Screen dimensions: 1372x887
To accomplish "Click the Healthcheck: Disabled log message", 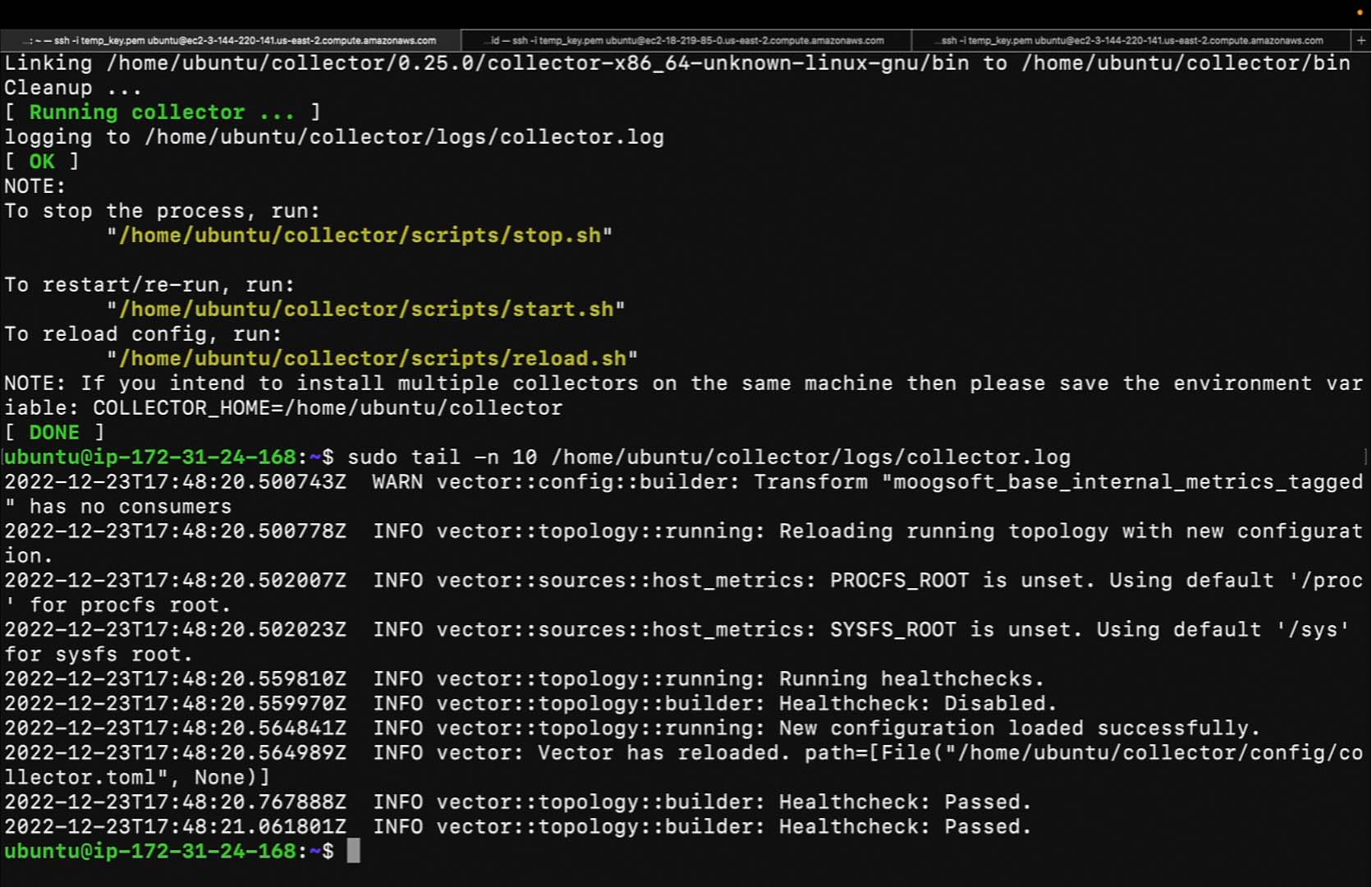I will (918, 704).
